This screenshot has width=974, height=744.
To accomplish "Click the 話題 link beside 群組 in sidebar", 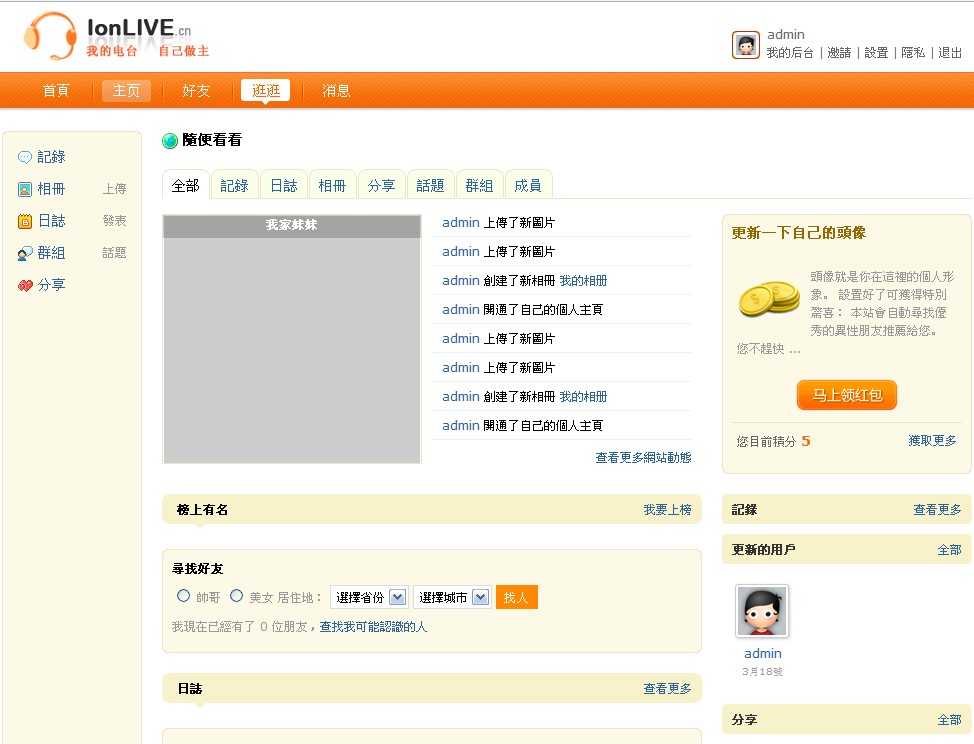I will (114, 253).
